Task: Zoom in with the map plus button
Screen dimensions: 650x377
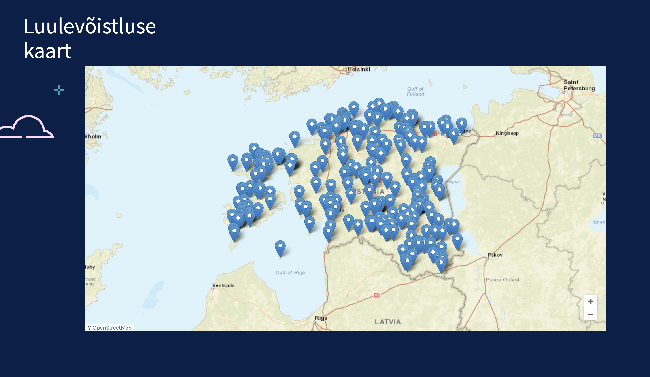Action: click(590, 302)
